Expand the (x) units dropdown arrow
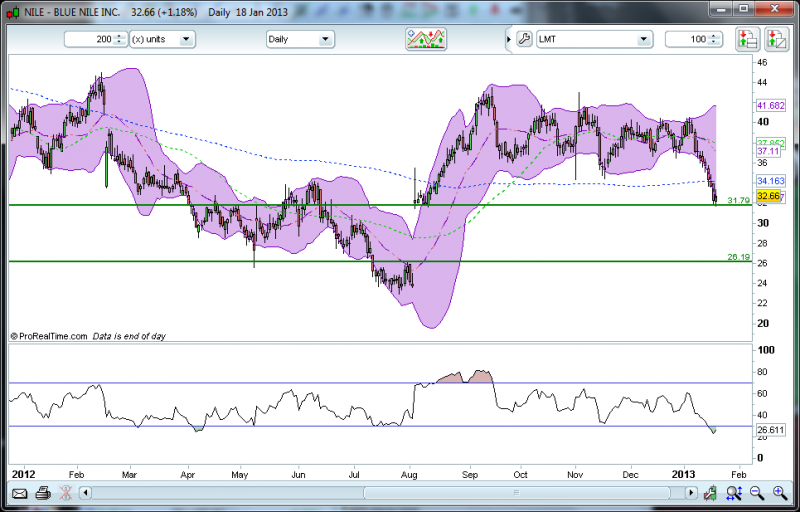The height and width of the screenshot is (512, 800). (x=187, y=39)
